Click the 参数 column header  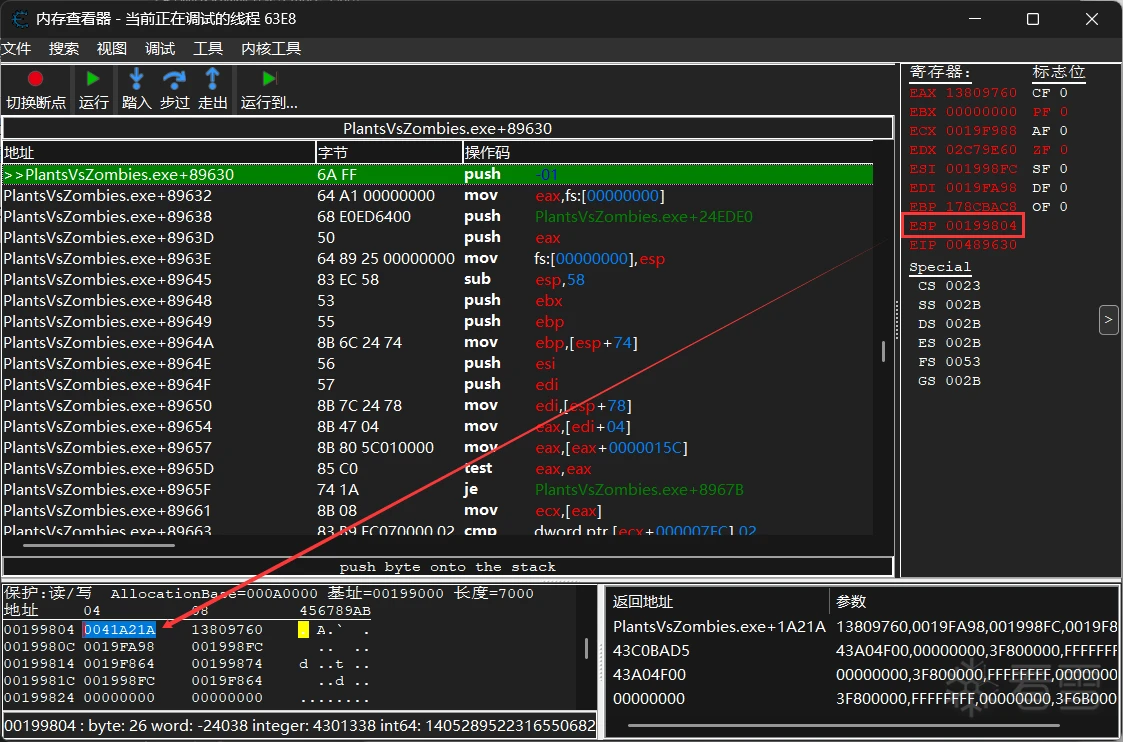click(x=974, y=602)
